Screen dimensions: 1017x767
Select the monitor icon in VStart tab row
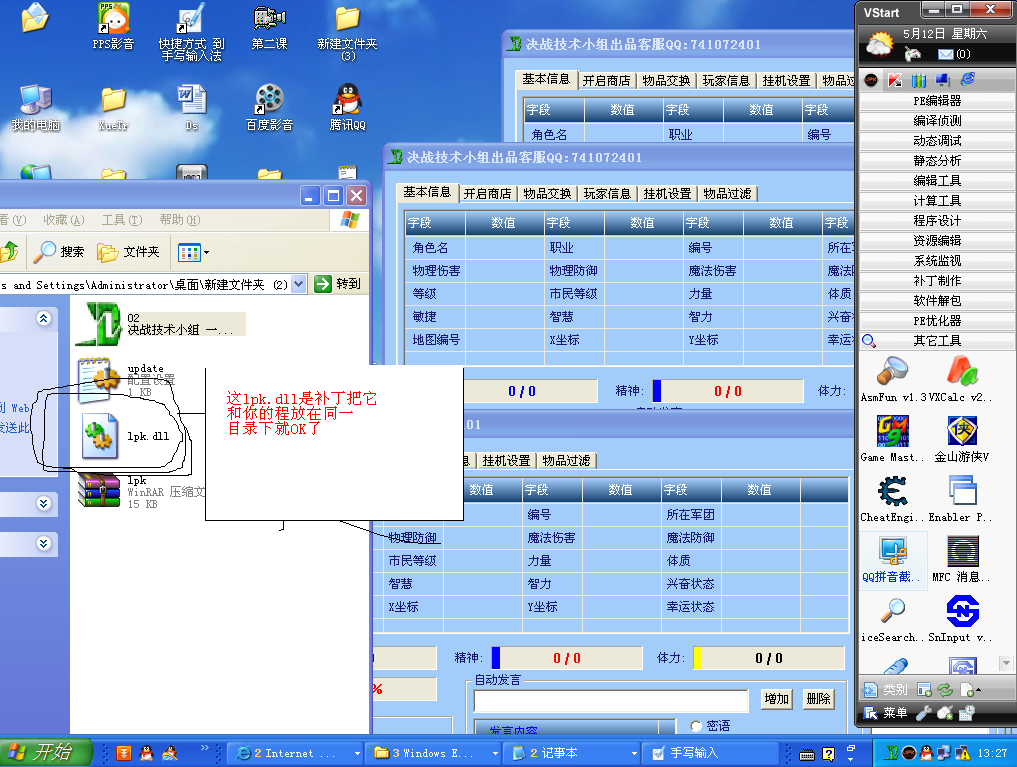(x=943, y=80)
